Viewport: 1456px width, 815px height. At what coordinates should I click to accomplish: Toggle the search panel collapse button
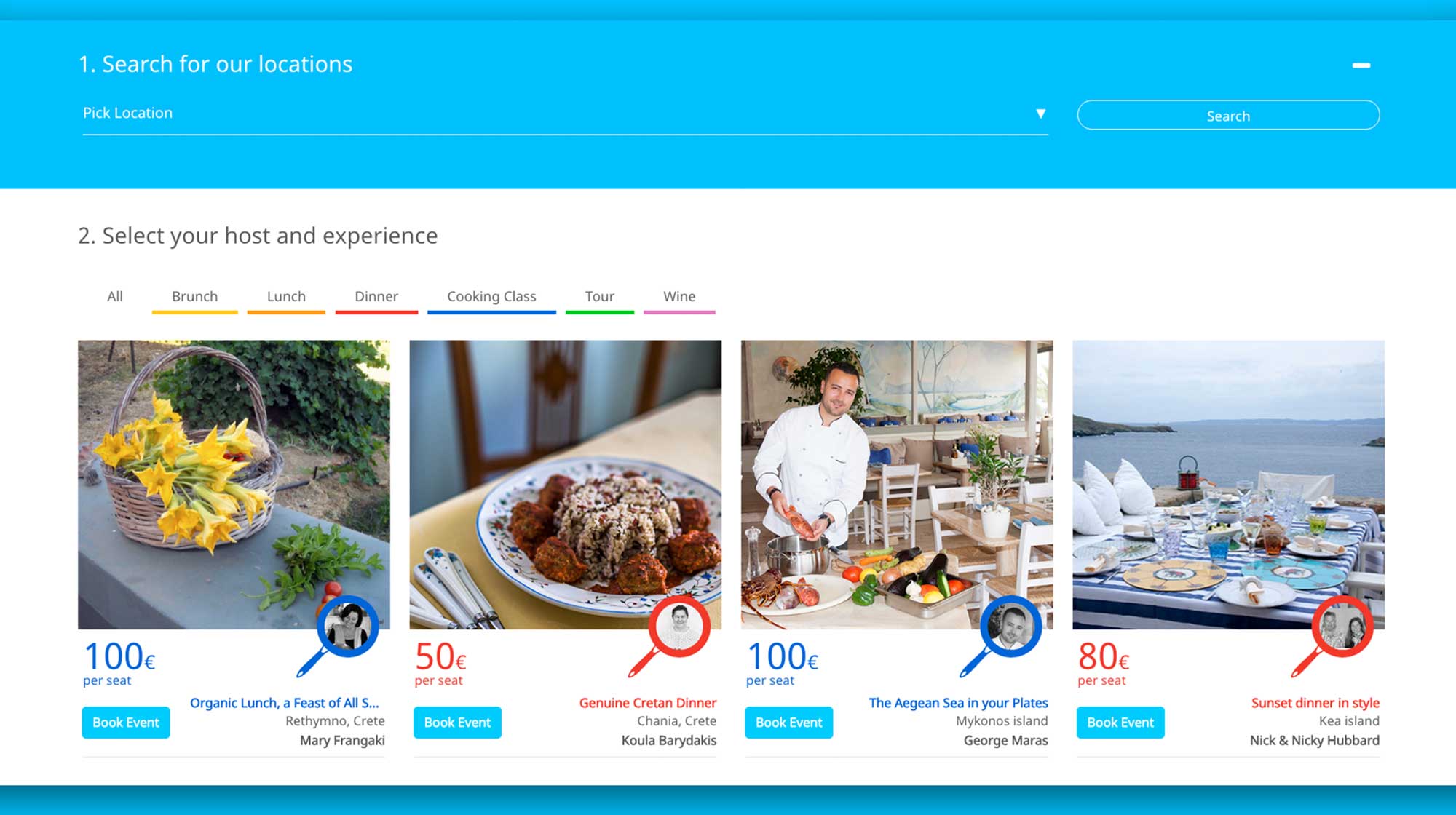(x=1362, y=65)
